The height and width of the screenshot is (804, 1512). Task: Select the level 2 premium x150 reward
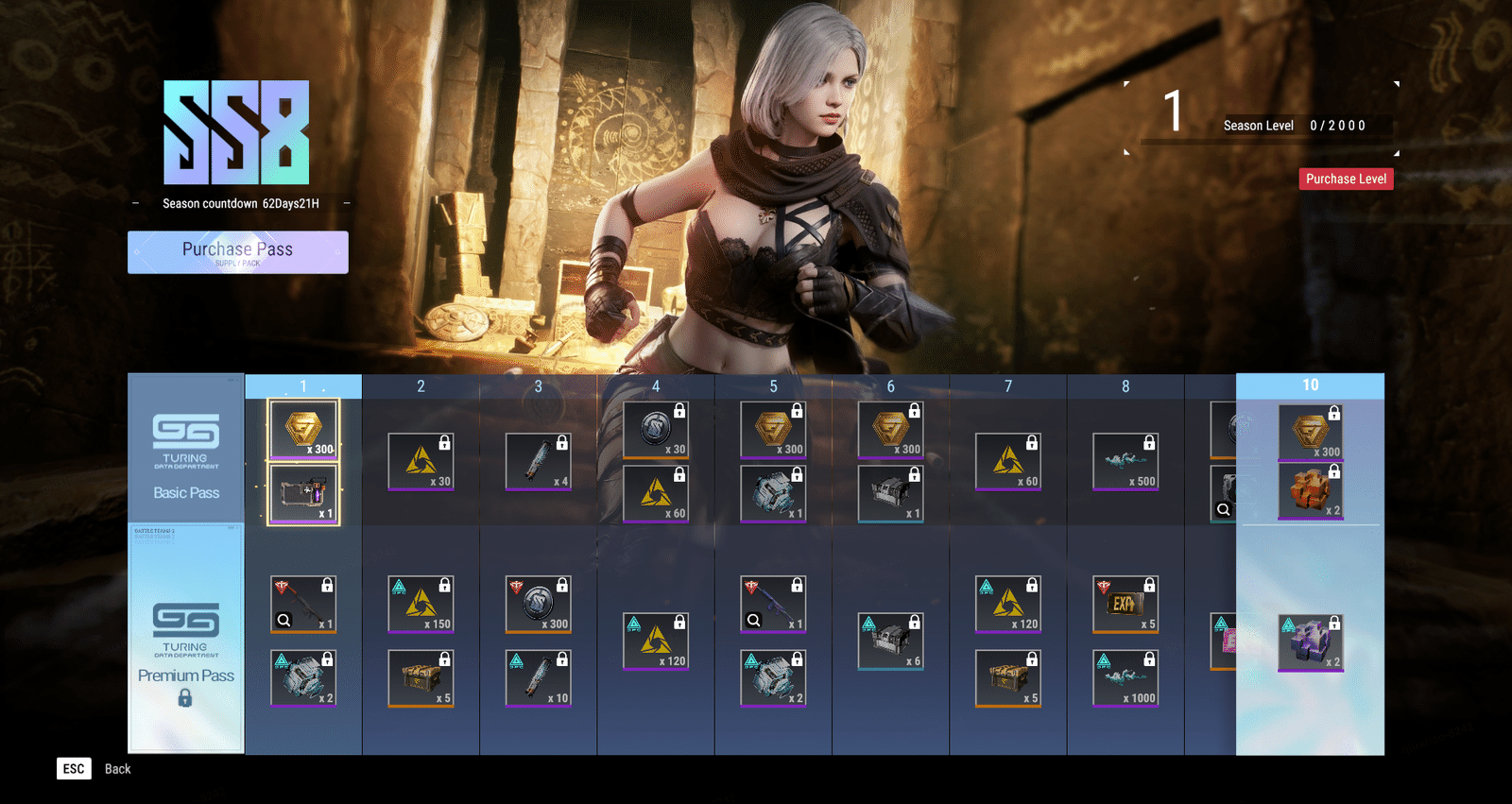[x=421, y=605]
